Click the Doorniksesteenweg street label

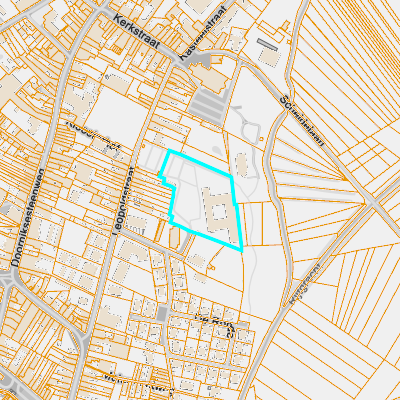tap(29, 217)
